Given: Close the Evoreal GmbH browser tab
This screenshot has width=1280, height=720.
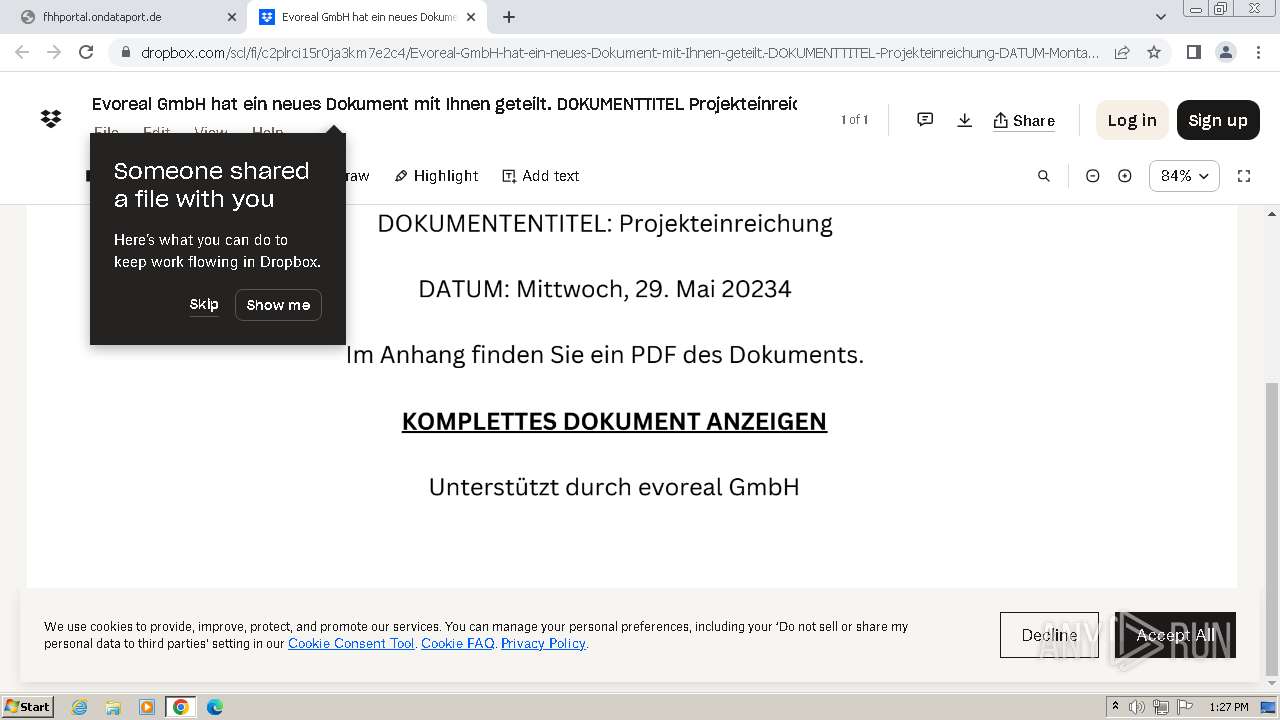Looking at the screenshot, I should click(471, 17).
